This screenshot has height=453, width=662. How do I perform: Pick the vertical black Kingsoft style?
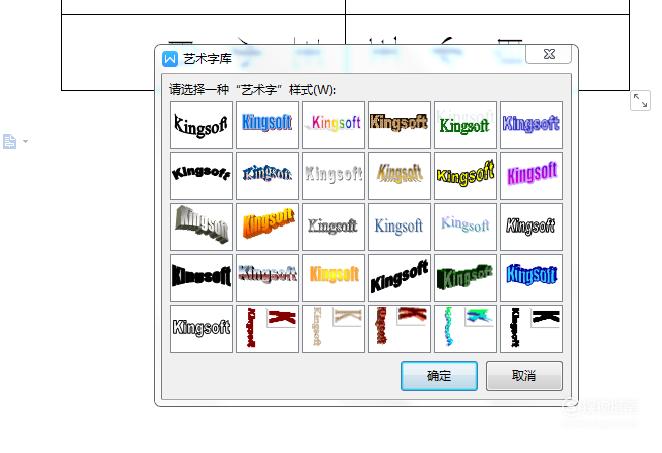532,329
